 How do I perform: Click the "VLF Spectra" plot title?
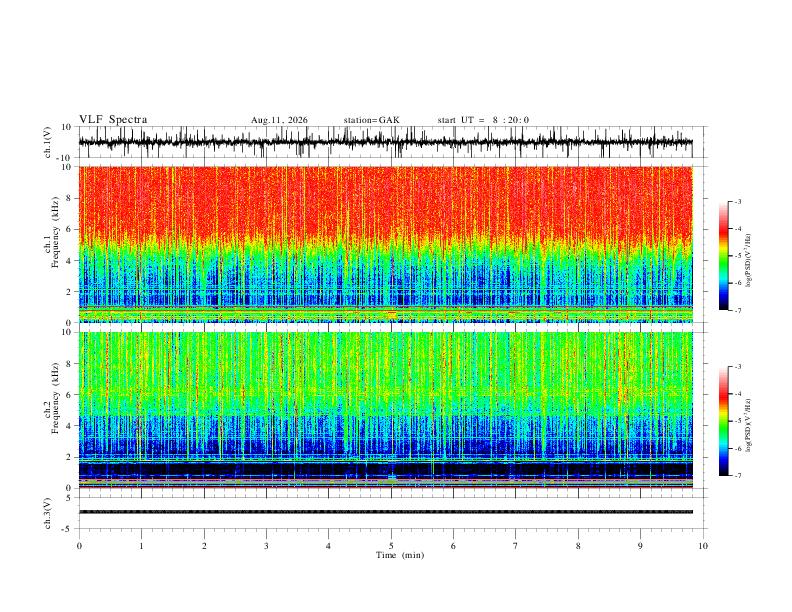113,120
